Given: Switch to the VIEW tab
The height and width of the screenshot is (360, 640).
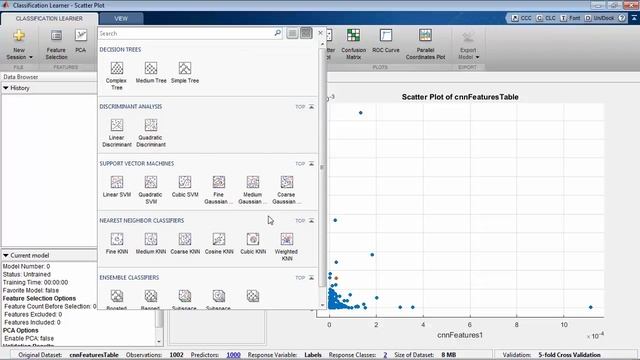Looking at the screenshot, I should (x=121, y=18).
